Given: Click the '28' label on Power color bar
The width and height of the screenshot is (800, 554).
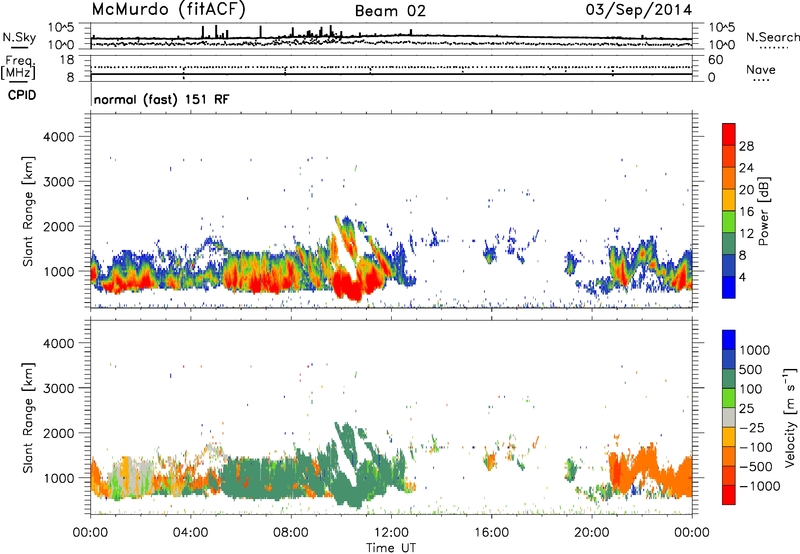Looking at the screenshot, I should pos(746,146).
